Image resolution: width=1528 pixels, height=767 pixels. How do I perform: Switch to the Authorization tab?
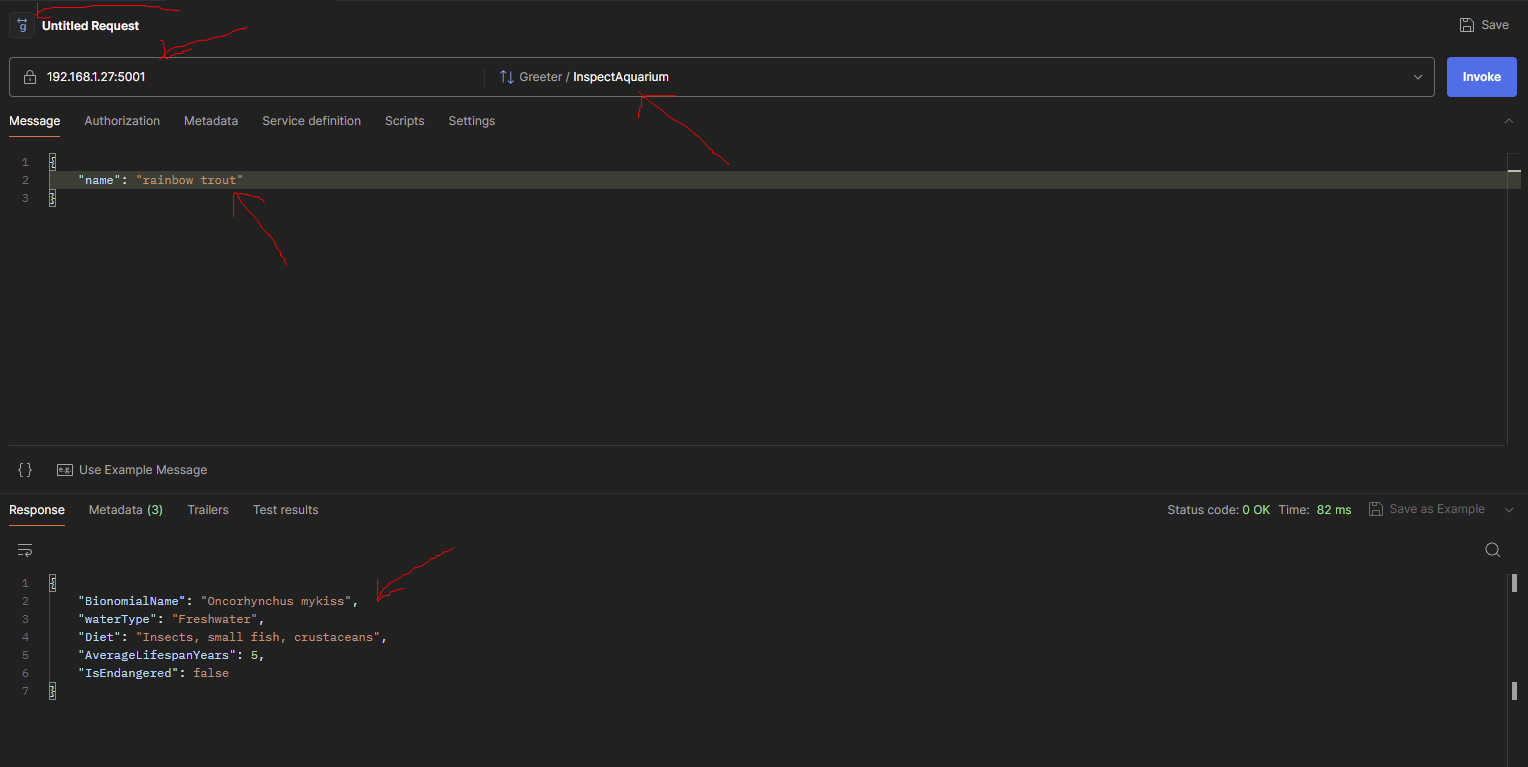click(122, 121)
